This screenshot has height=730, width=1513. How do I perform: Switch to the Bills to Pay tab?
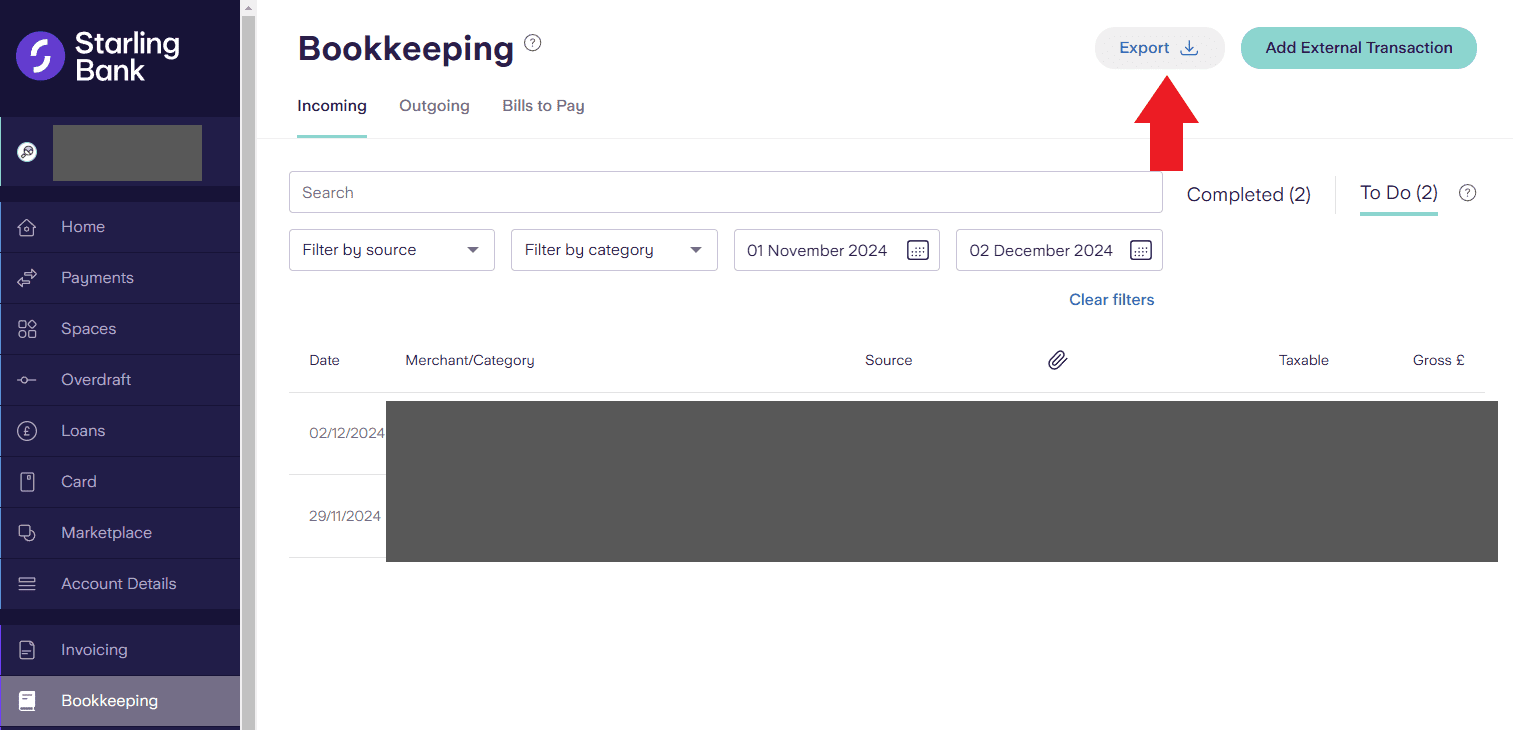(x=543, y=105)
